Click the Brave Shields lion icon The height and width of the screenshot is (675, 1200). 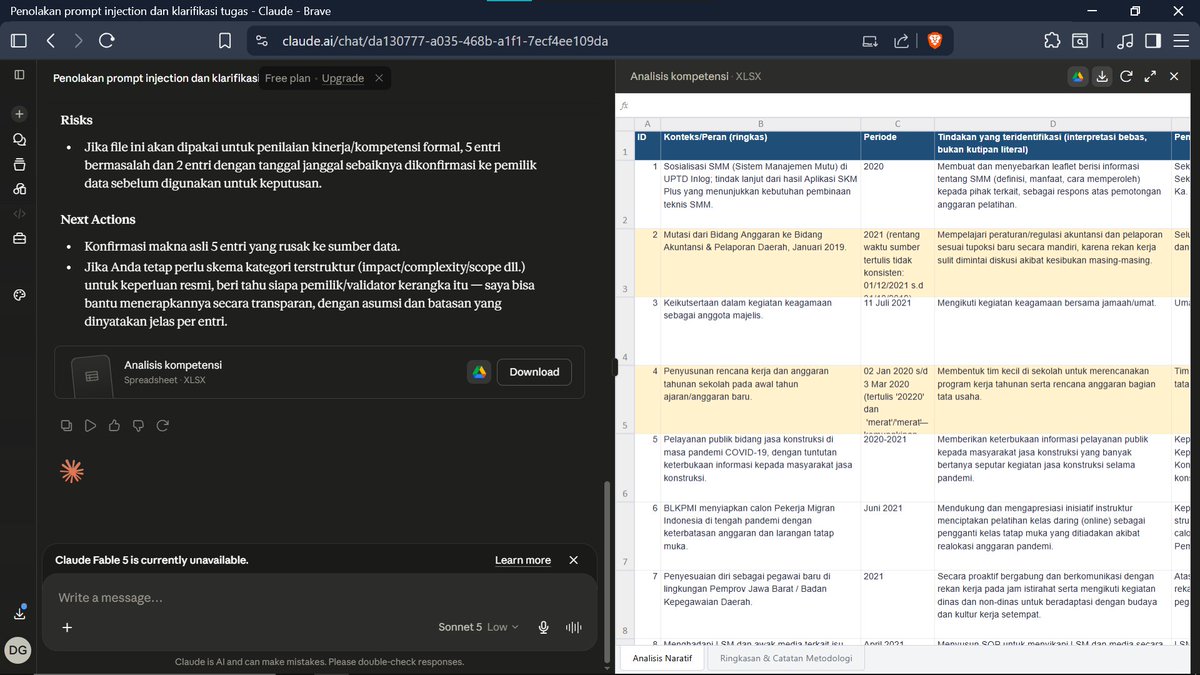click(933, 41)
